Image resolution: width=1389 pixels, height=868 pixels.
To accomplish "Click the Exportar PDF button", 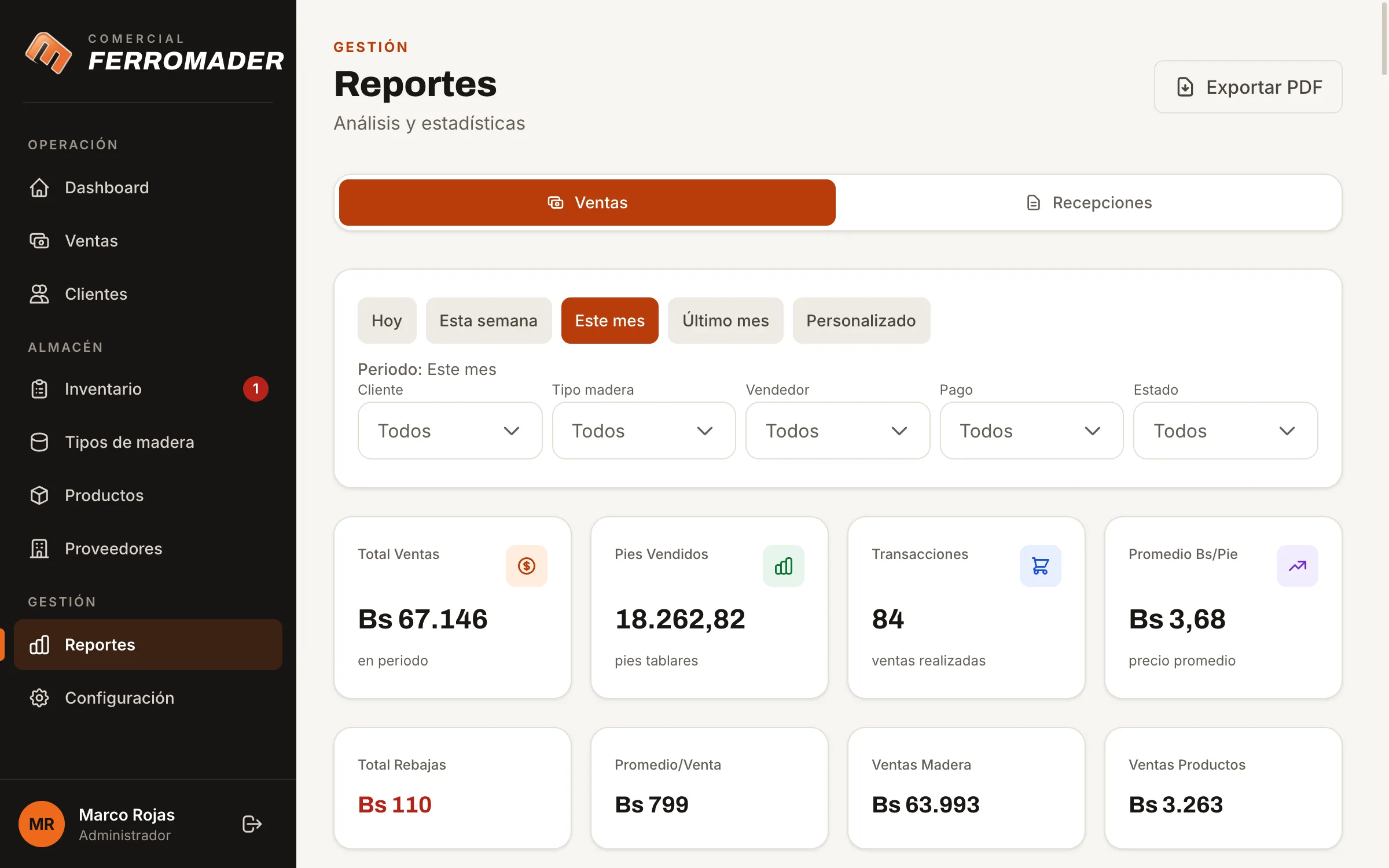I will coord(1248,87).
